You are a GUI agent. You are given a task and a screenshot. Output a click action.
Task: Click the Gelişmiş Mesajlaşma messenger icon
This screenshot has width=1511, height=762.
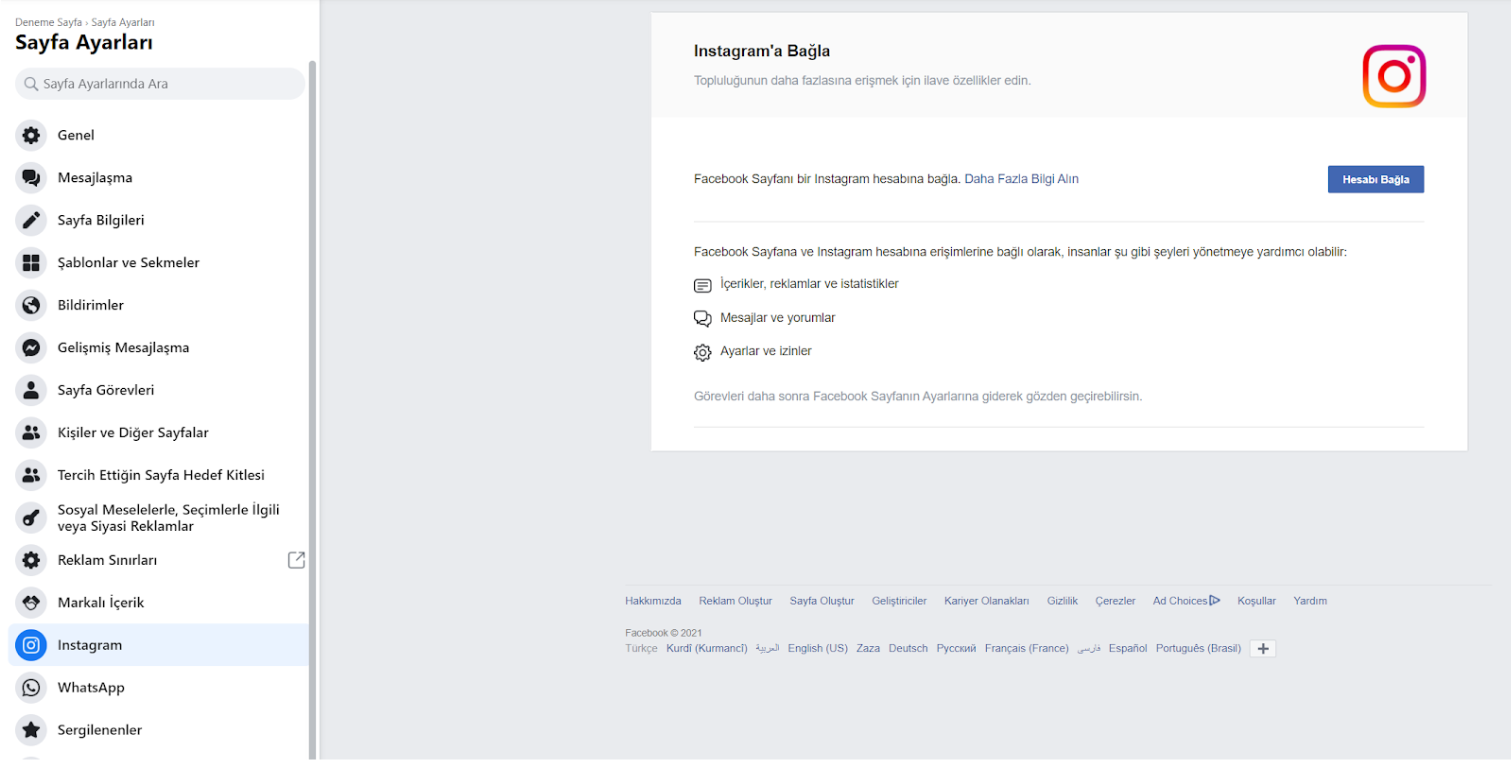pyautogui.click(x=31, y=348)
